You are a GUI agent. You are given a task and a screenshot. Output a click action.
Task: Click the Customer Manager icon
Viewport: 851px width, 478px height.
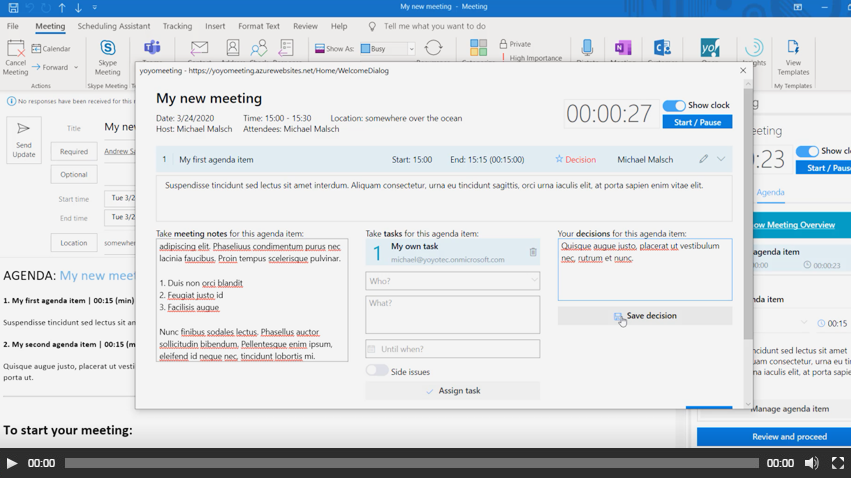tap(662, 48)
